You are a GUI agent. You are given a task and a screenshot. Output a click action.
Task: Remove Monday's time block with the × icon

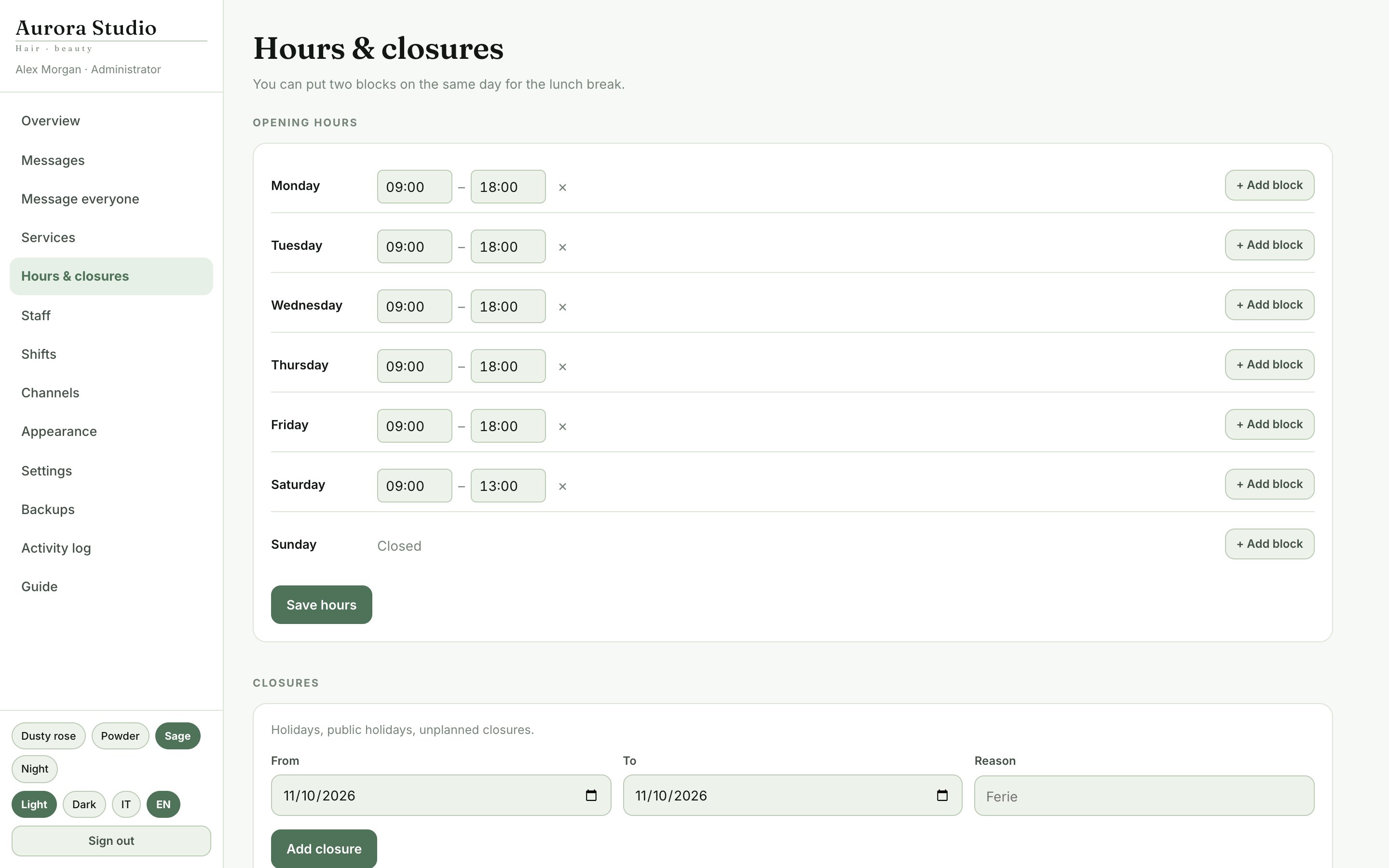click(x=562, y=187)
